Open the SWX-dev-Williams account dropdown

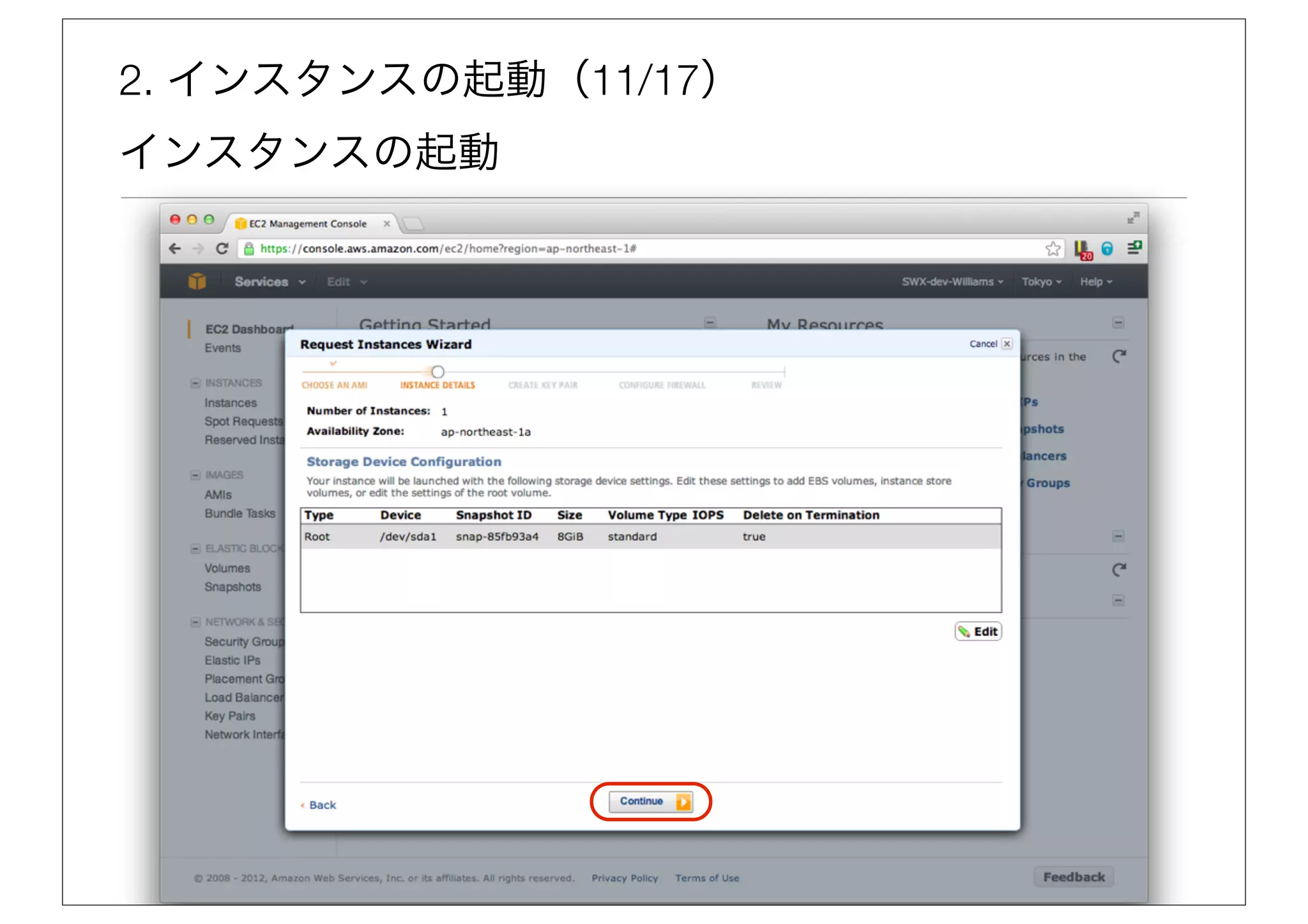point(952,282)
